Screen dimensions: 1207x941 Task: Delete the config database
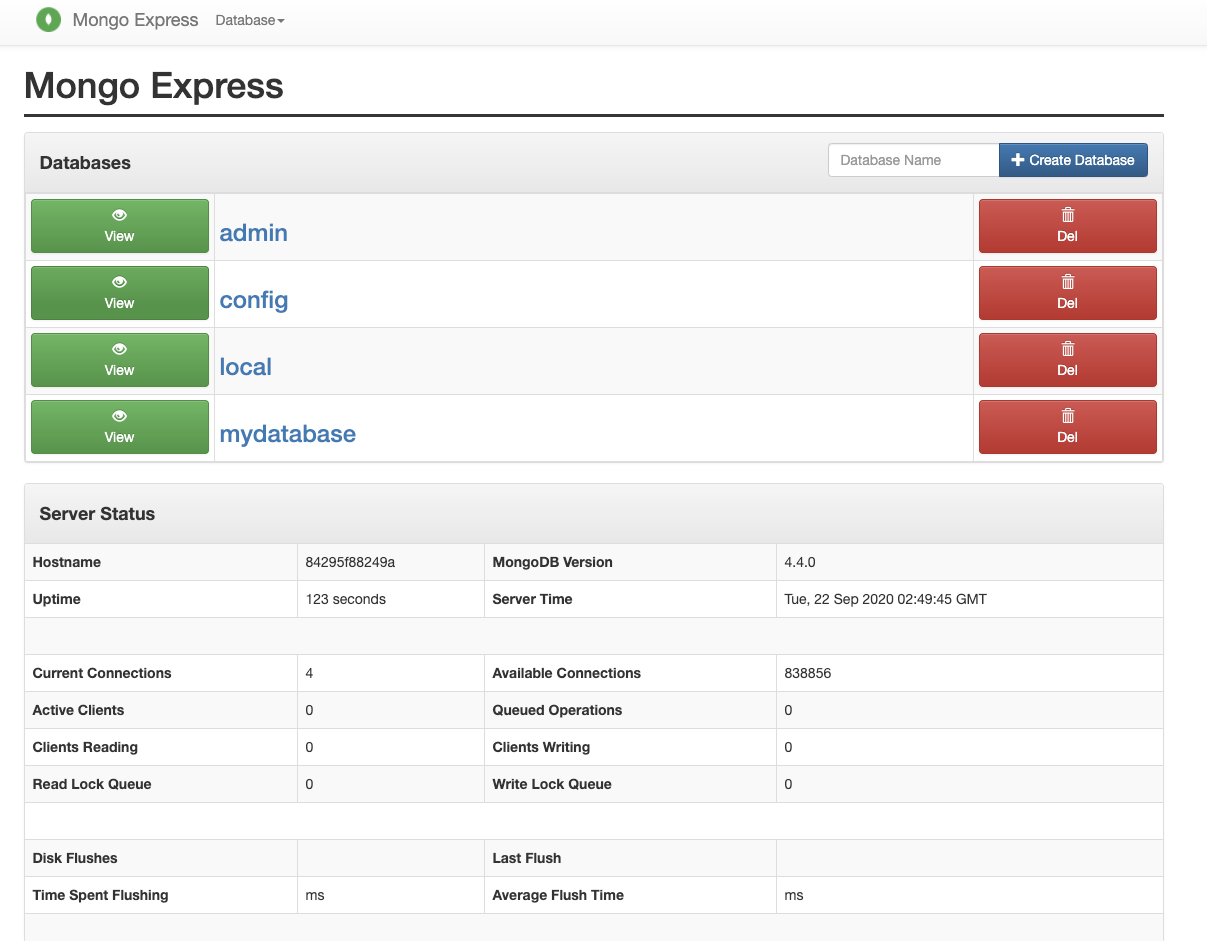1067,293
